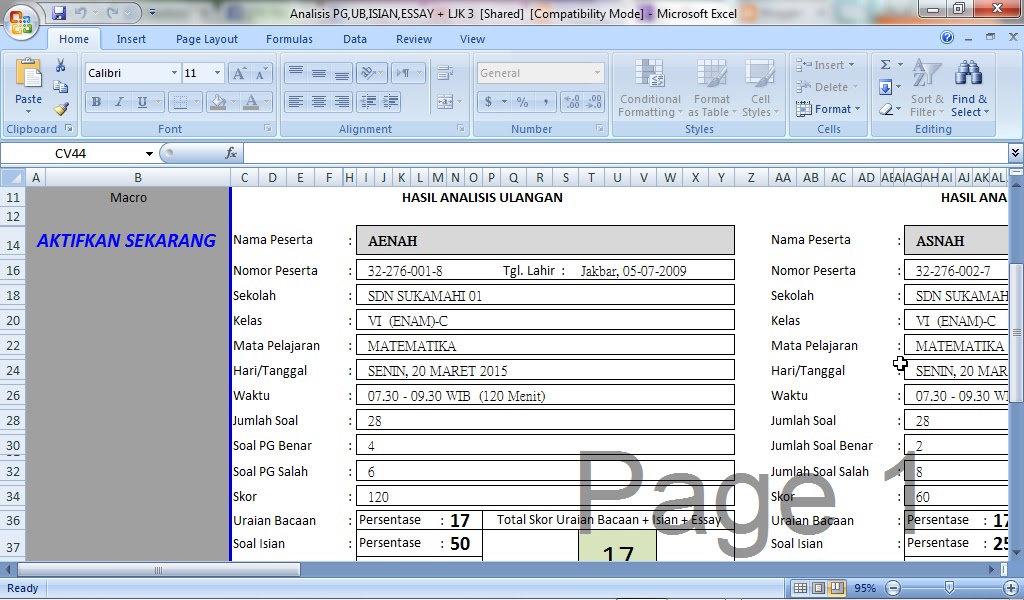Zoom in with the plus button

[1010, 588]
